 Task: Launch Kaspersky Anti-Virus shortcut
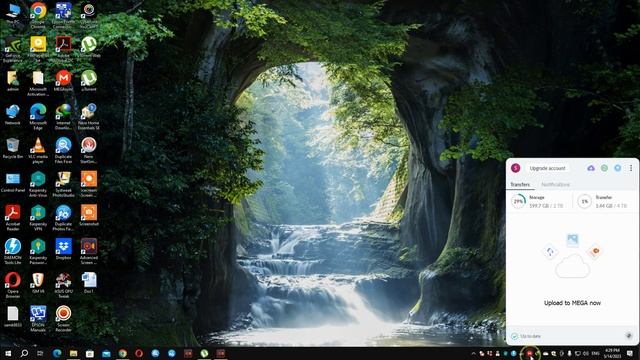pos(38,184)
